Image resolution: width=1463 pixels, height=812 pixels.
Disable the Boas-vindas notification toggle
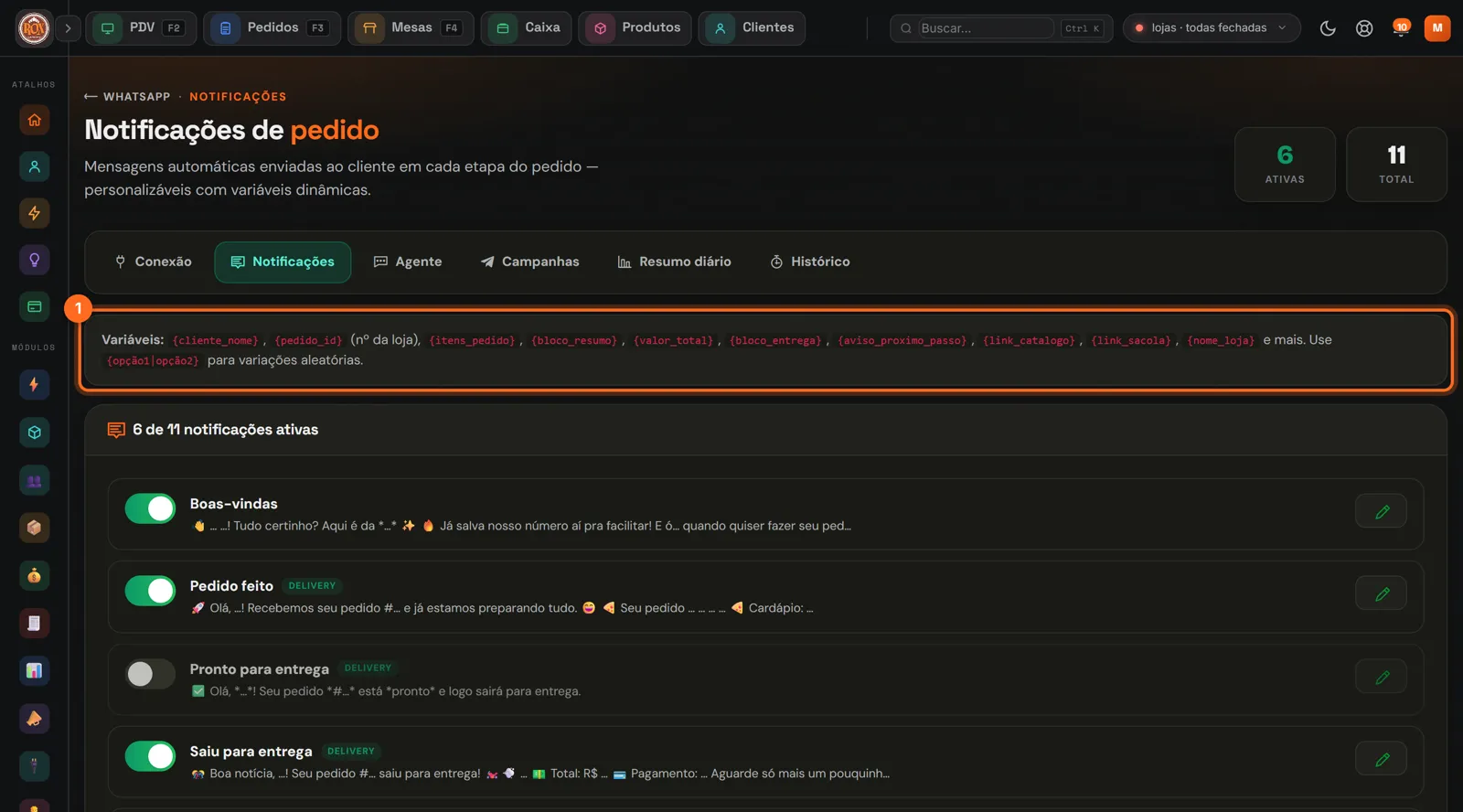tap(150, 508)
